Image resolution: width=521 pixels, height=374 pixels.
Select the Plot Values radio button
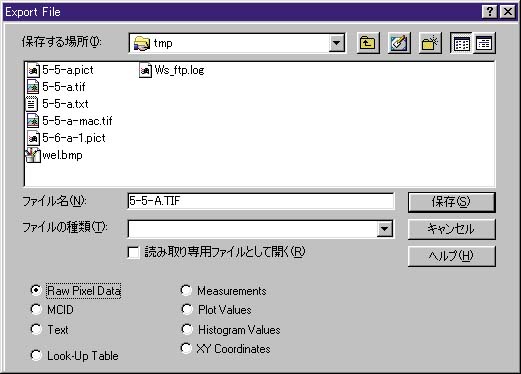[x=187, y=310]
